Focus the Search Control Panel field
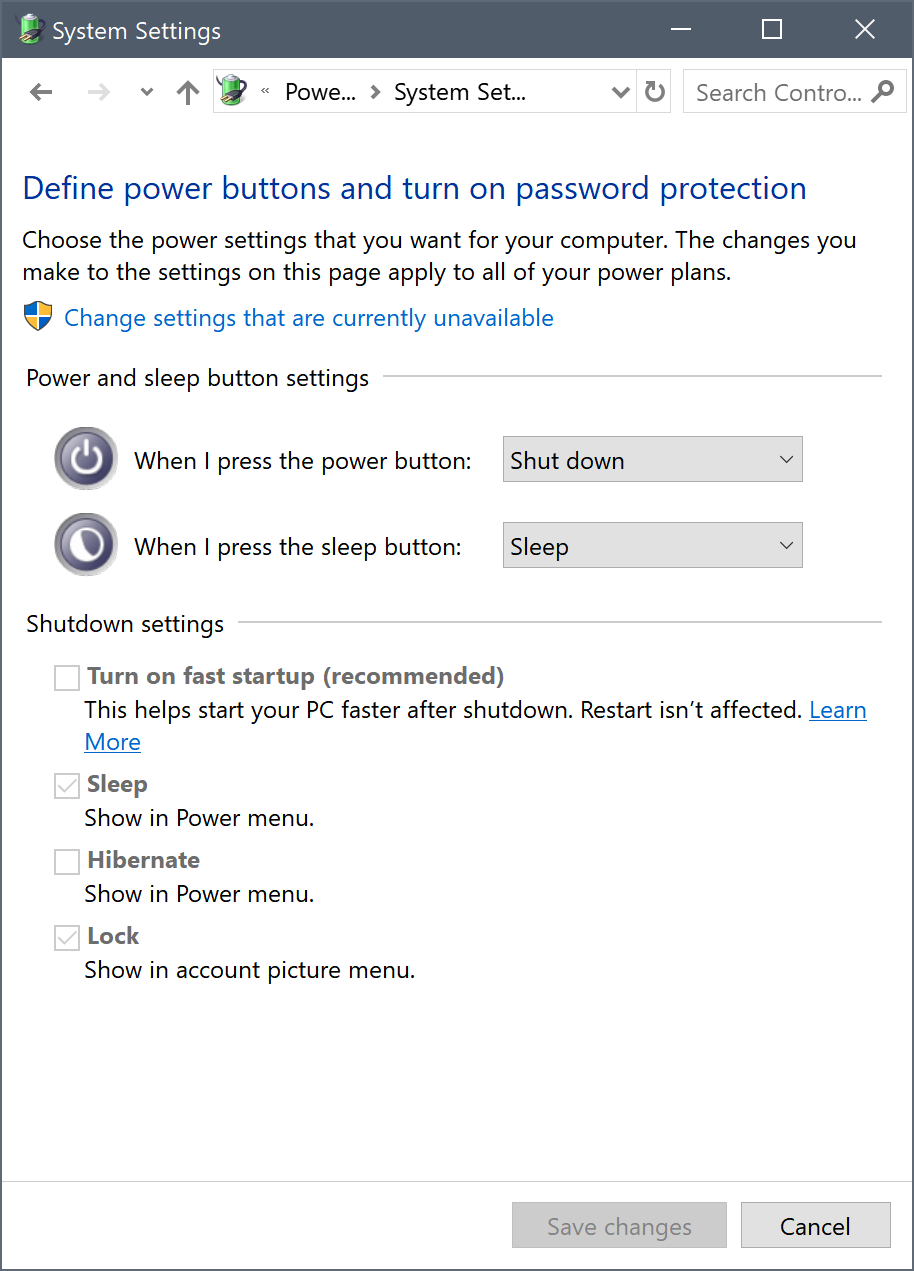 pos(778,93)
